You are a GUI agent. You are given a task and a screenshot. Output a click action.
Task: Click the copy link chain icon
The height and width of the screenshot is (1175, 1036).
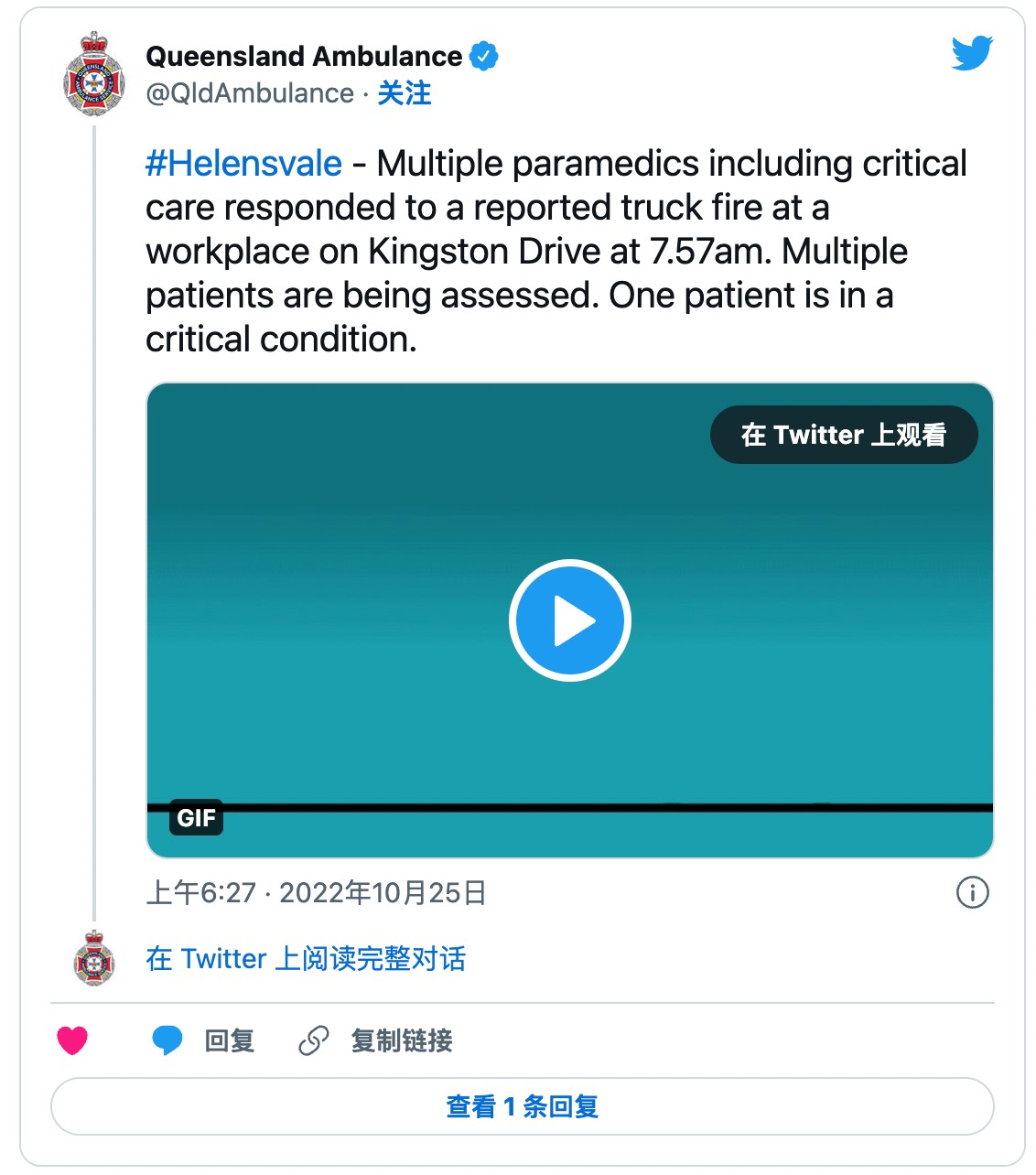(314, 1040)
